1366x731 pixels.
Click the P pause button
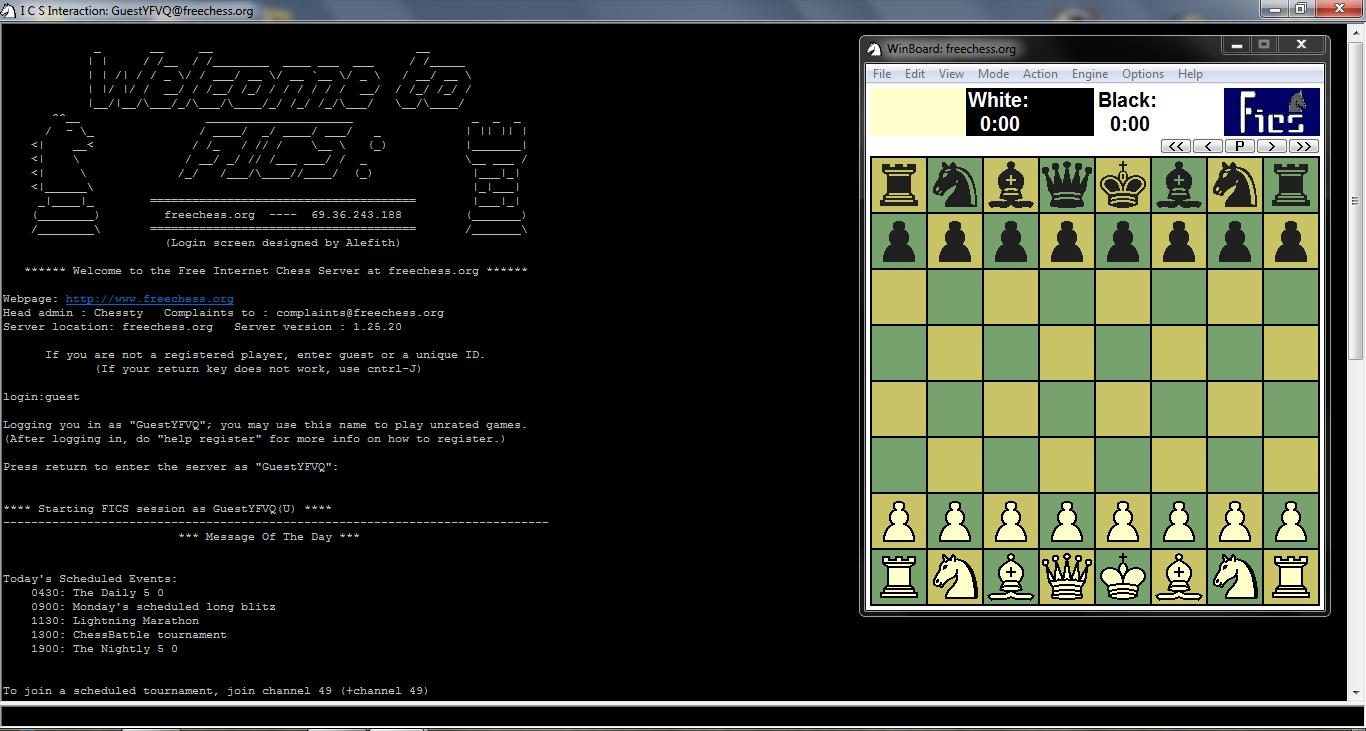click(x=1240, y=146)
